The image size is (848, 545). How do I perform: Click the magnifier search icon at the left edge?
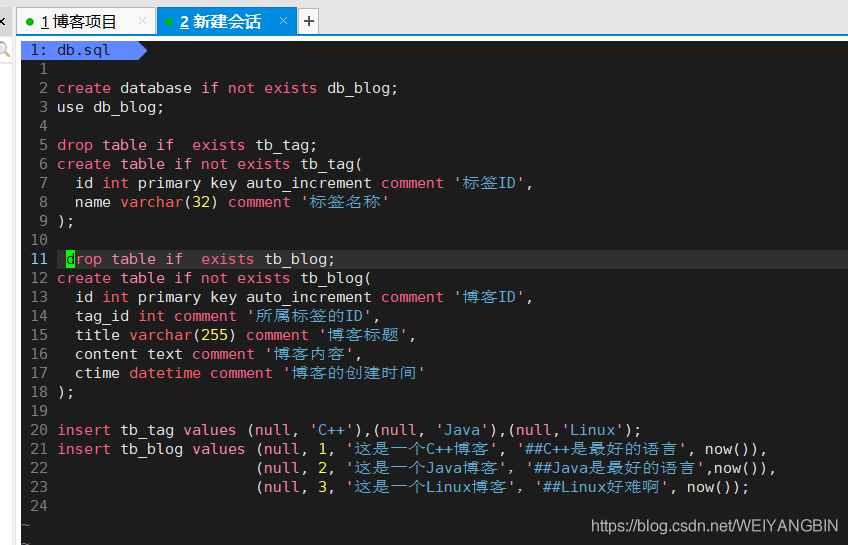tap(3, 50)
